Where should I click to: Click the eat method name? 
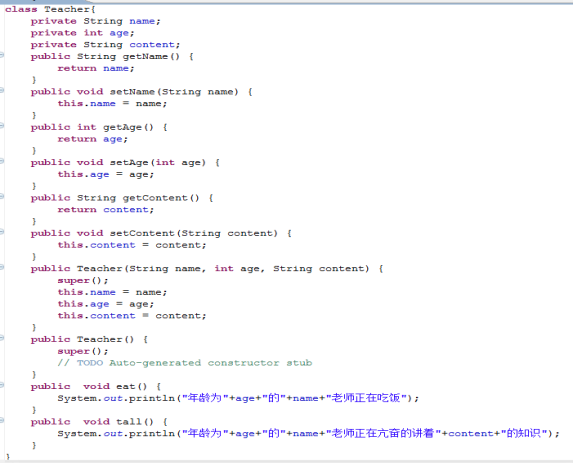(126, 386)
